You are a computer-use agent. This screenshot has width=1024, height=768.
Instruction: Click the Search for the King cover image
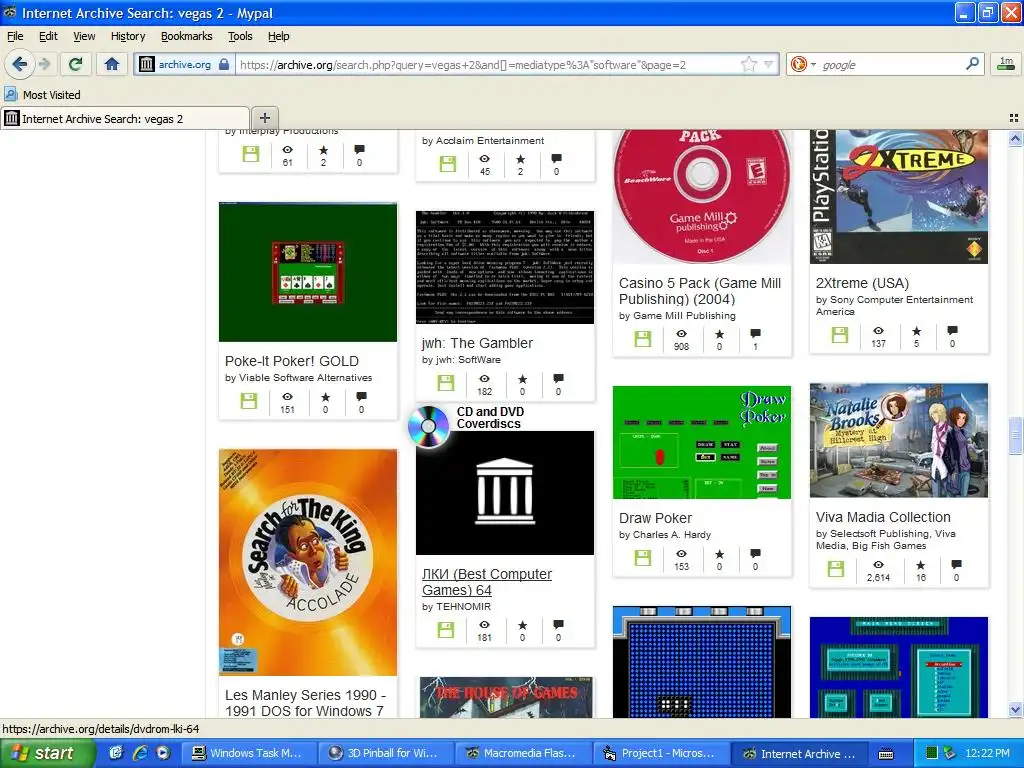point(308,562)
